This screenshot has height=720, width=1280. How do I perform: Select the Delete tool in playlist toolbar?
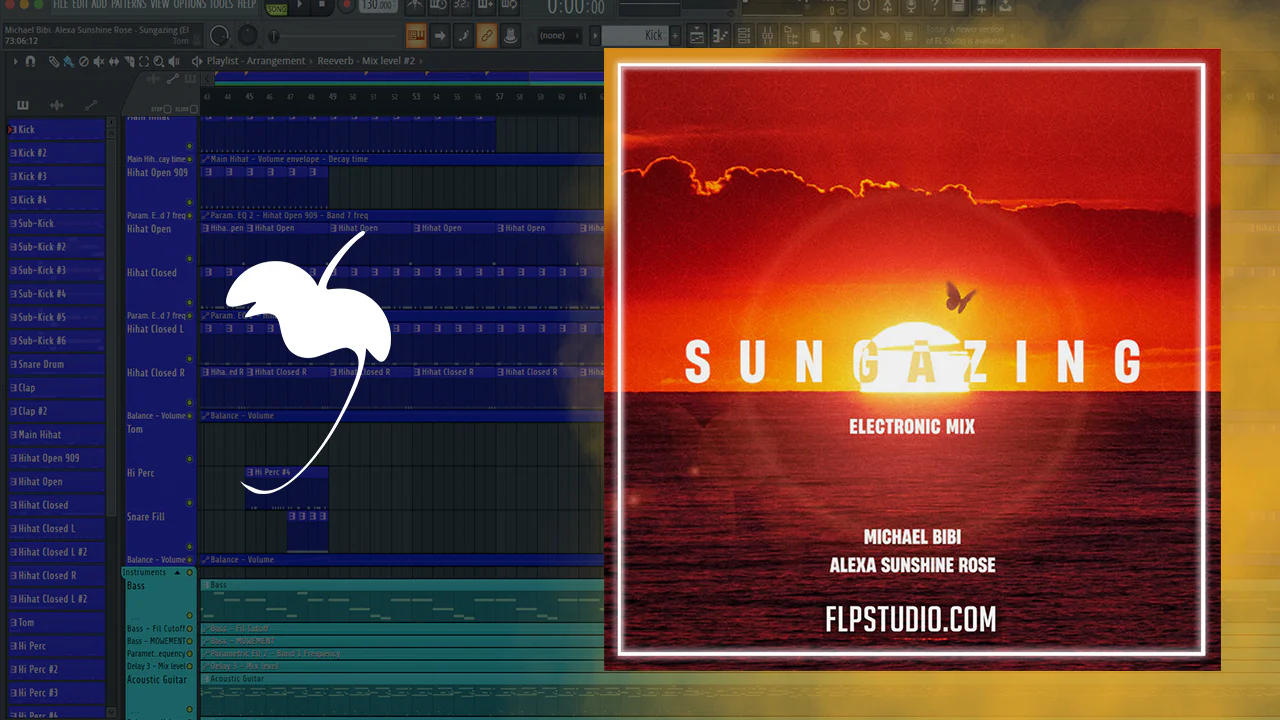point(83,61)
